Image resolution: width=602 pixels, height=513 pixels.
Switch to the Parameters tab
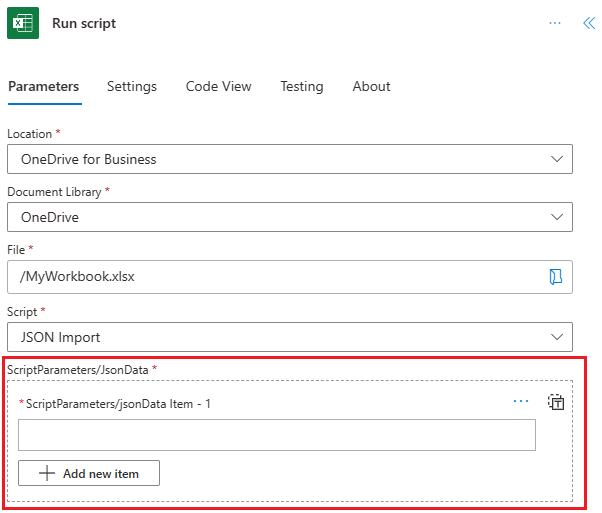point(44,86)
